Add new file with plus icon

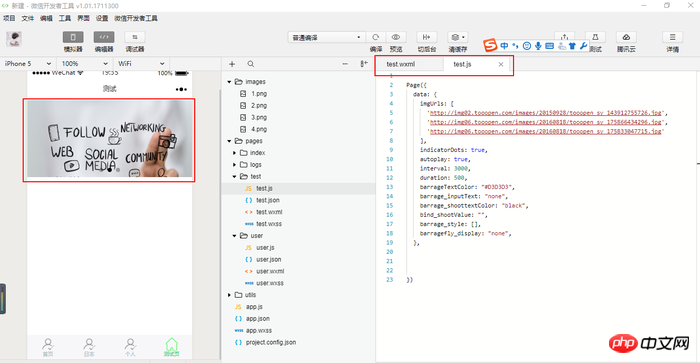point(232,64)
